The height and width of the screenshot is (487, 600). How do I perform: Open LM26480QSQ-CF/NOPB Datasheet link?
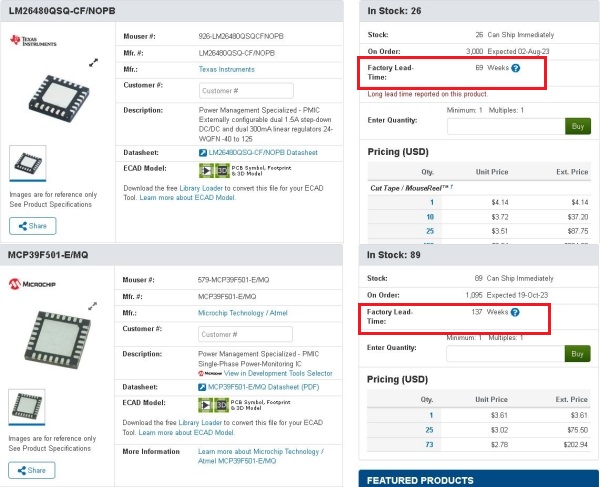tap(263, 153)
